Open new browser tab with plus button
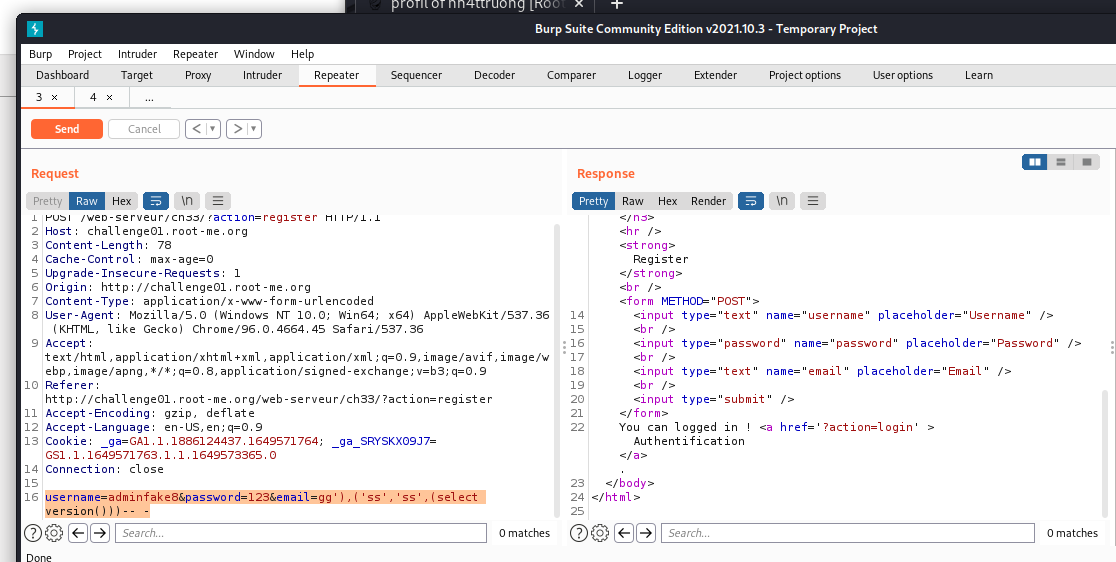 tap(617, 5)
